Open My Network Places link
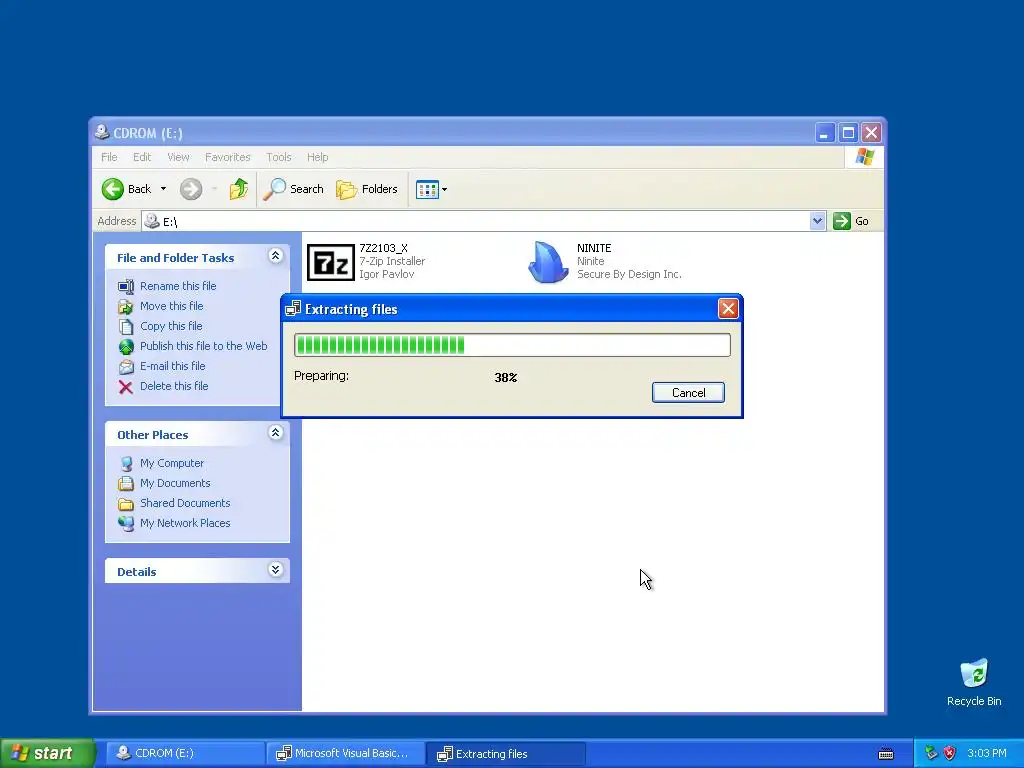This screenshot has width=1024, height=768. click(185, 523)
